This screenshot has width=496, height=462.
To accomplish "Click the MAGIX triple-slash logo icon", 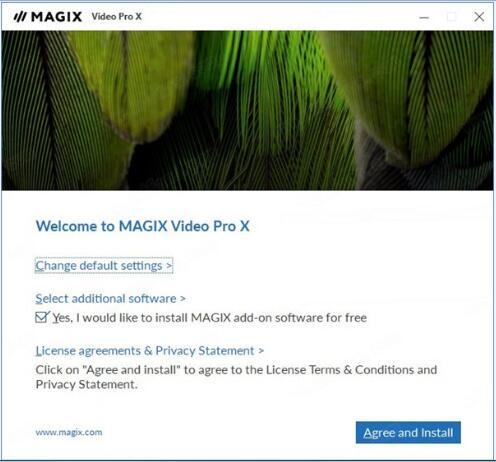I will (20, 16).
